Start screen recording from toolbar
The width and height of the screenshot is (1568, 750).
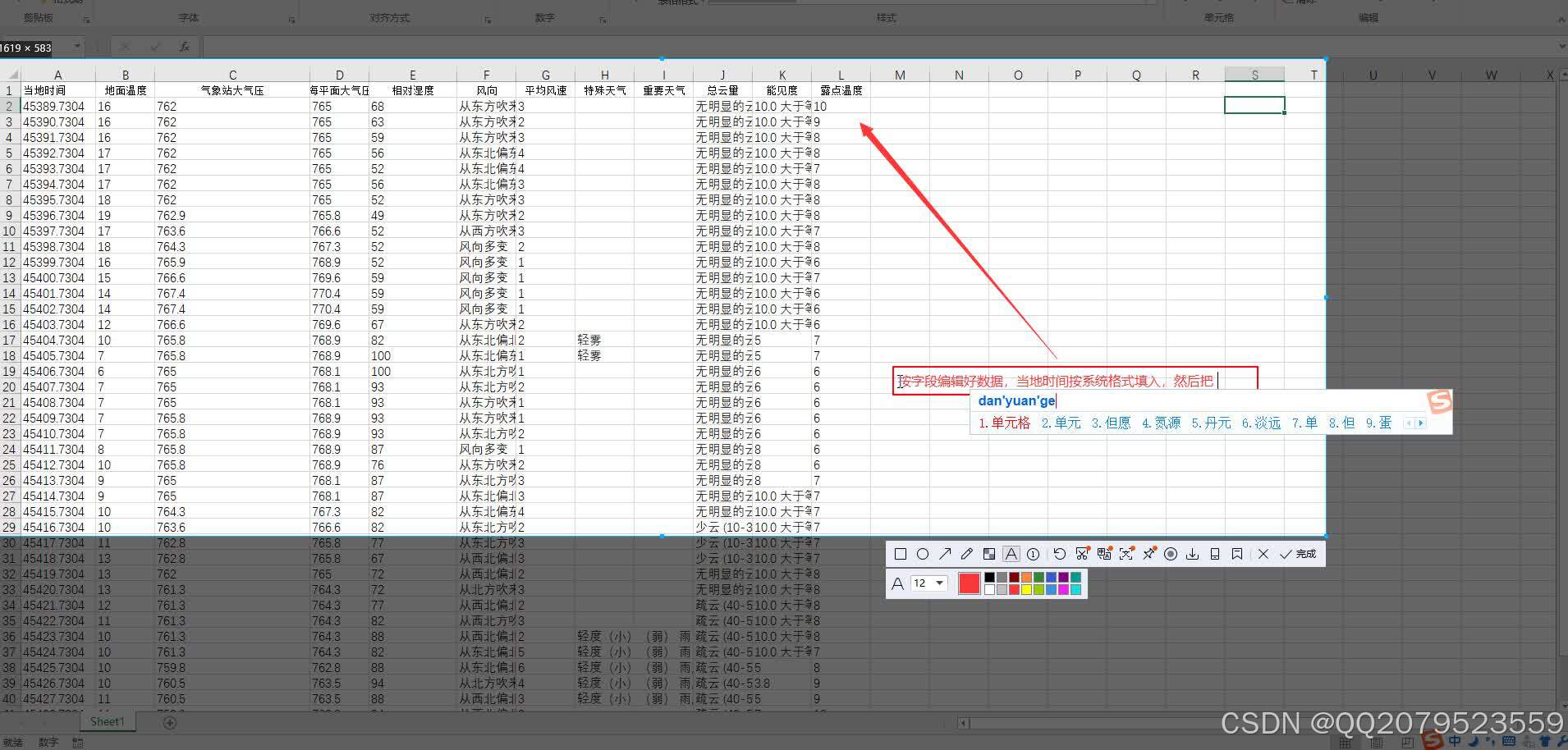[x=1171, y=554]
